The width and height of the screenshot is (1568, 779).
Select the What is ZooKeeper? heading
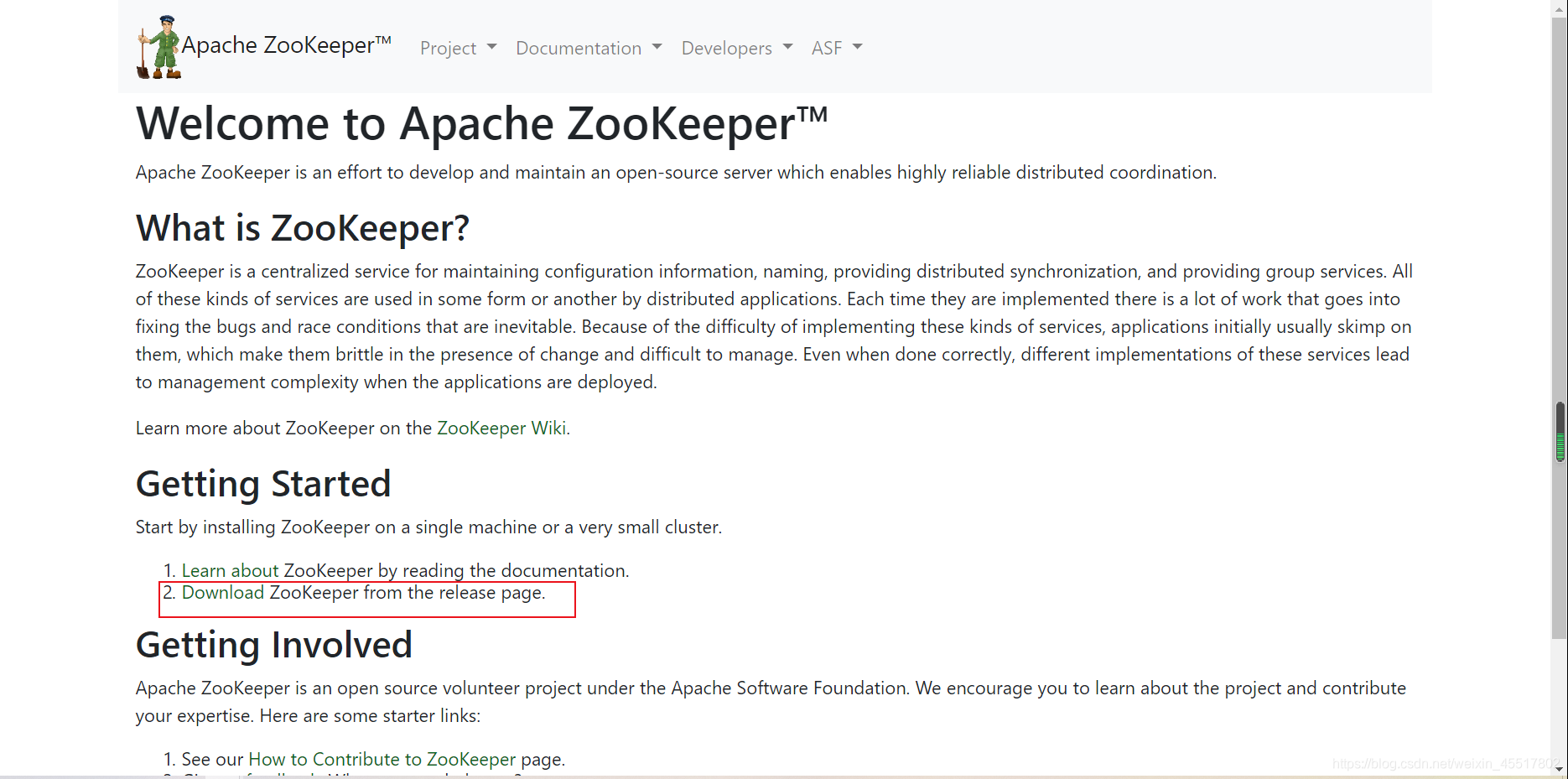tap(303, 228)
